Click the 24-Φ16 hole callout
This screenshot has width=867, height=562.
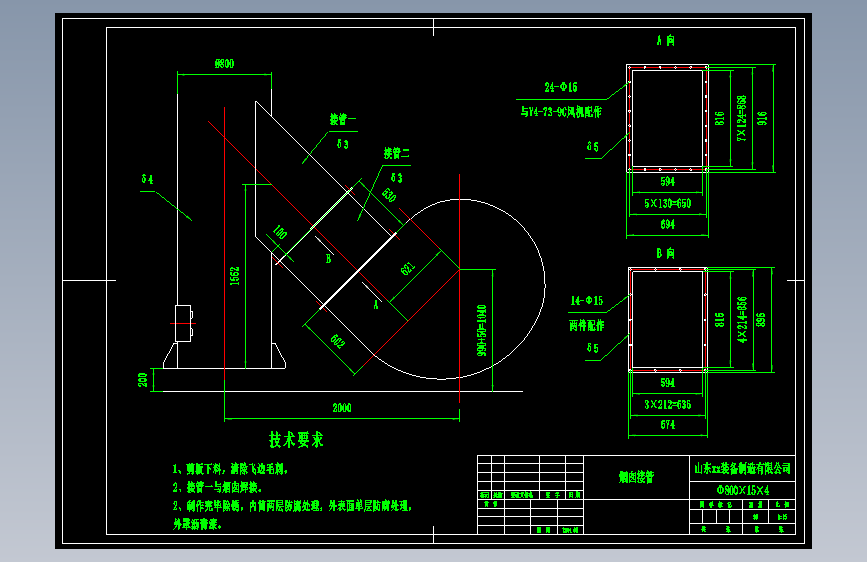pyautogui.click(x=561, y=87)
